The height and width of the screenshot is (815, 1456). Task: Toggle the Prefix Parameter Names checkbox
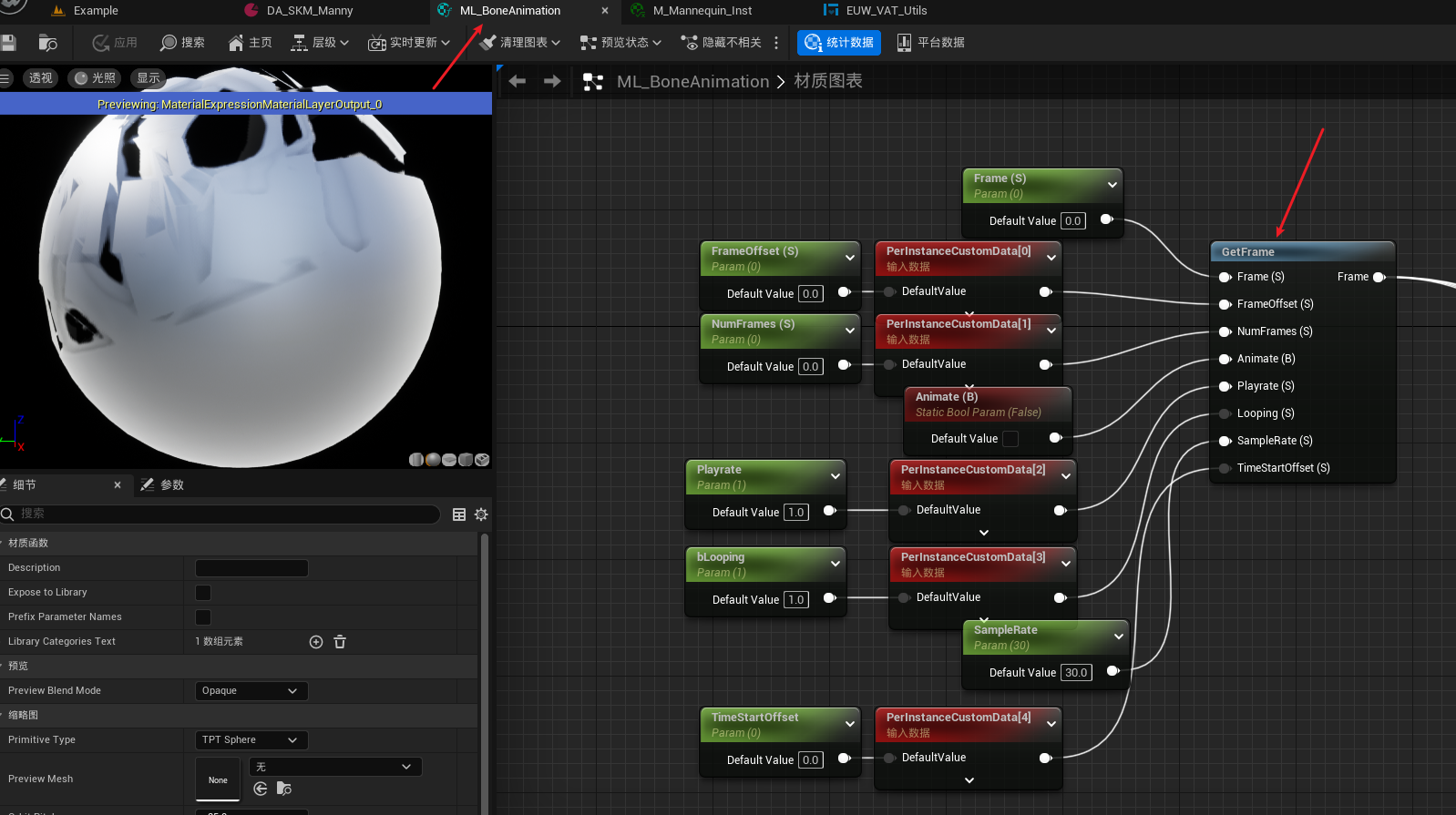pos(203,617)
